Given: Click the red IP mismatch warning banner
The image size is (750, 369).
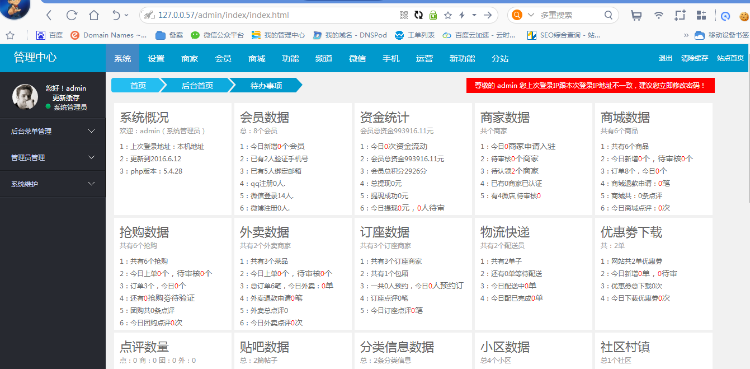Looking at the screenshot, I should 590,86.
